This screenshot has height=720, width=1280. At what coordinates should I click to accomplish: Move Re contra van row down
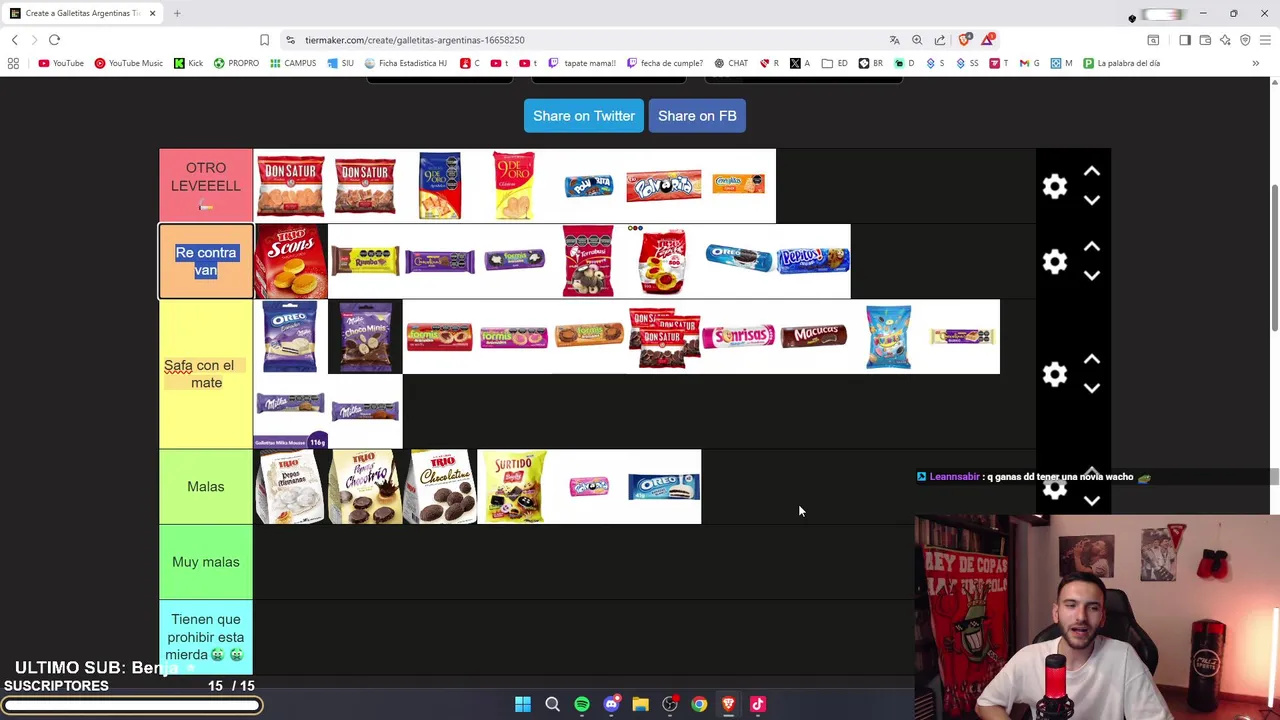click(x=1092, y=275)
